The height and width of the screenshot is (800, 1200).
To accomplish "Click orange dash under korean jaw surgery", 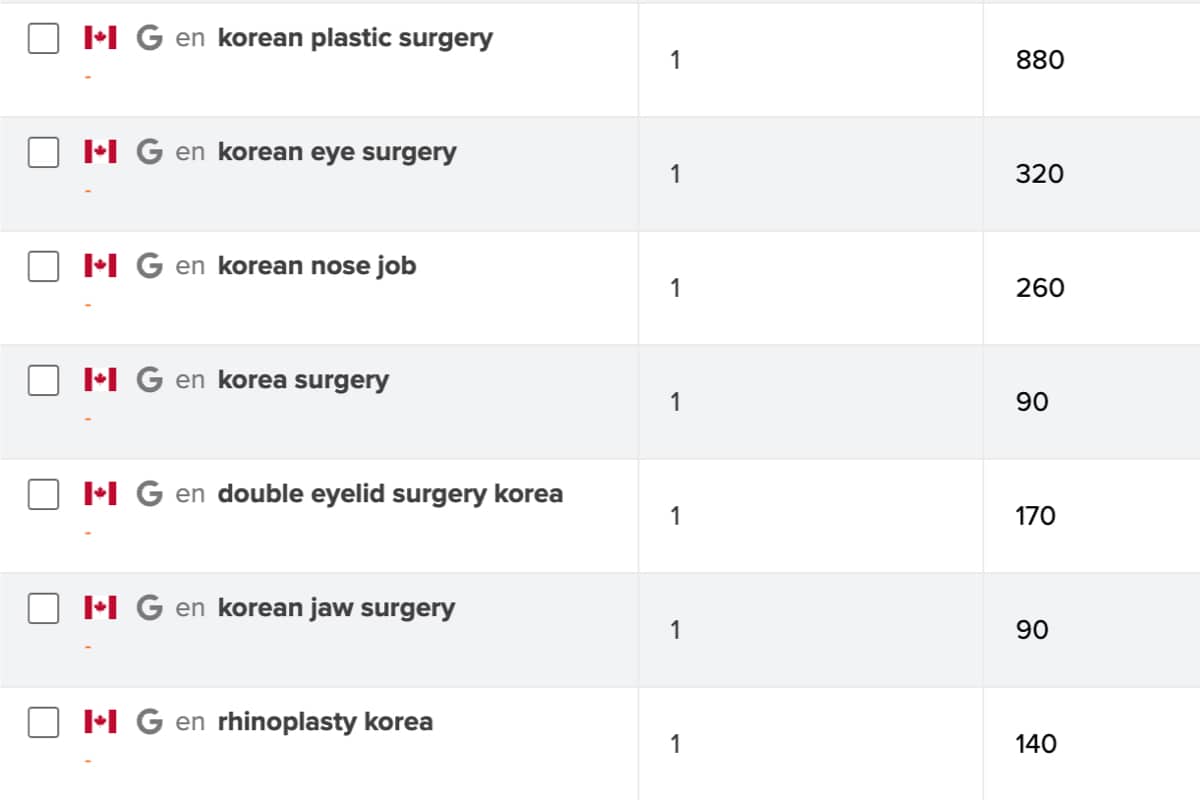I will [x=88, y=647].
